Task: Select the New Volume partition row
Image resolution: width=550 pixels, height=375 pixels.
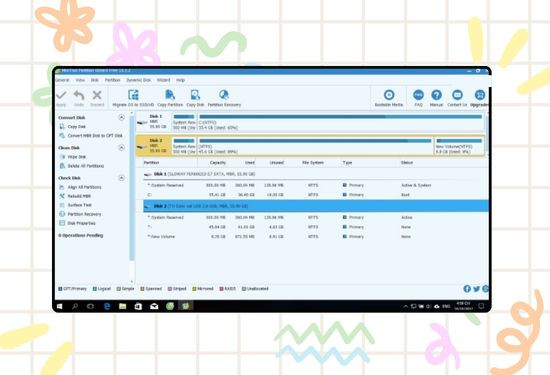Action: 316,237
